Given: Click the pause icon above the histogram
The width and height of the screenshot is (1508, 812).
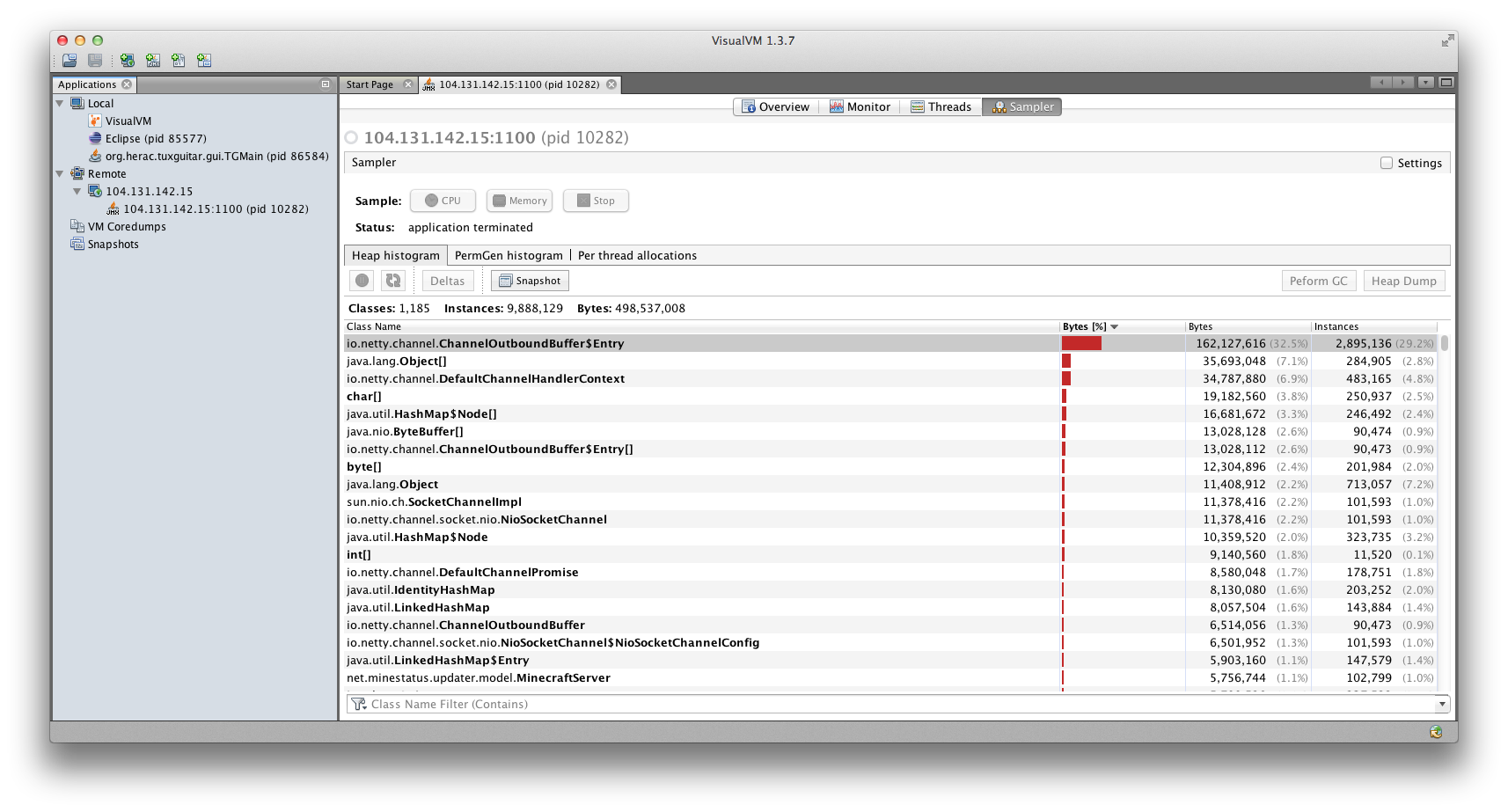Looking at the screenshot, I should pyautogui.click(x=362, y=281).
